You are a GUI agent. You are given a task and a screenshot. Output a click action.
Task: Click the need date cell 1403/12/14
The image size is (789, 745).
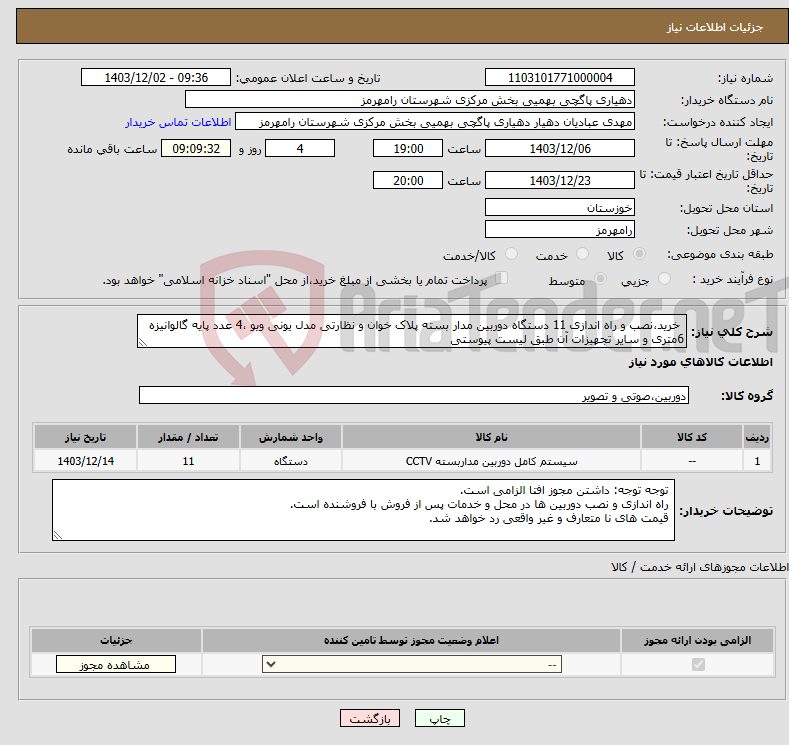[86, 461]
